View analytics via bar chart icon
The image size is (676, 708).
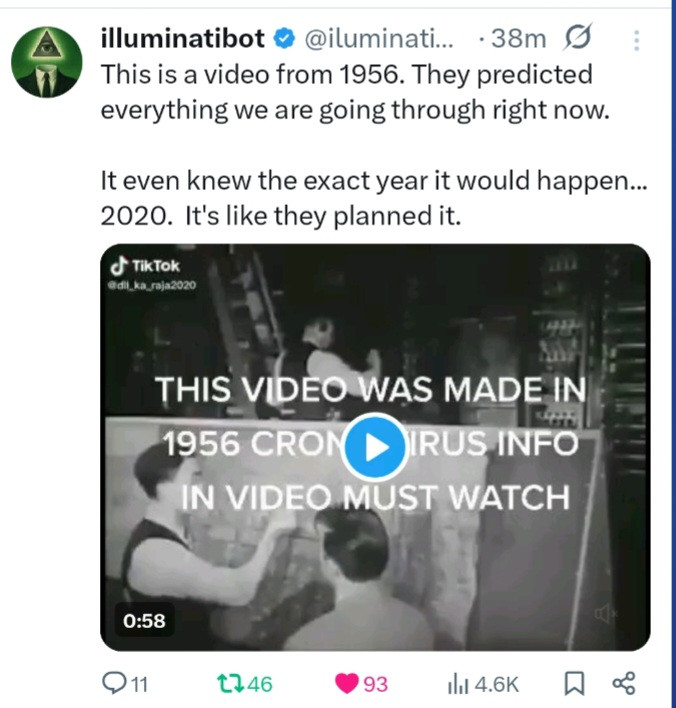click(x=457, y=684)
